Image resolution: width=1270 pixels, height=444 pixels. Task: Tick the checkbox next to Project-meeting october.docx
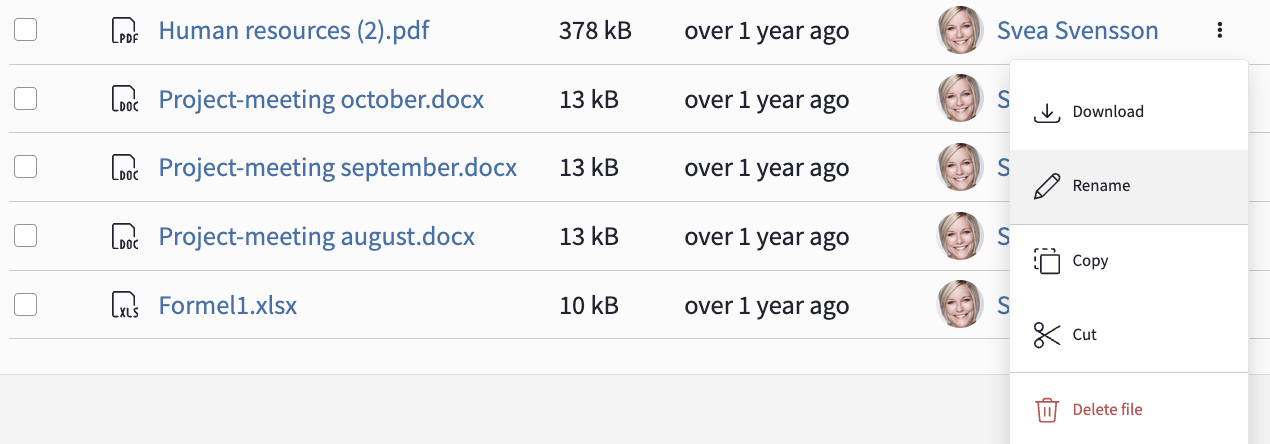[x=26, y=98]
